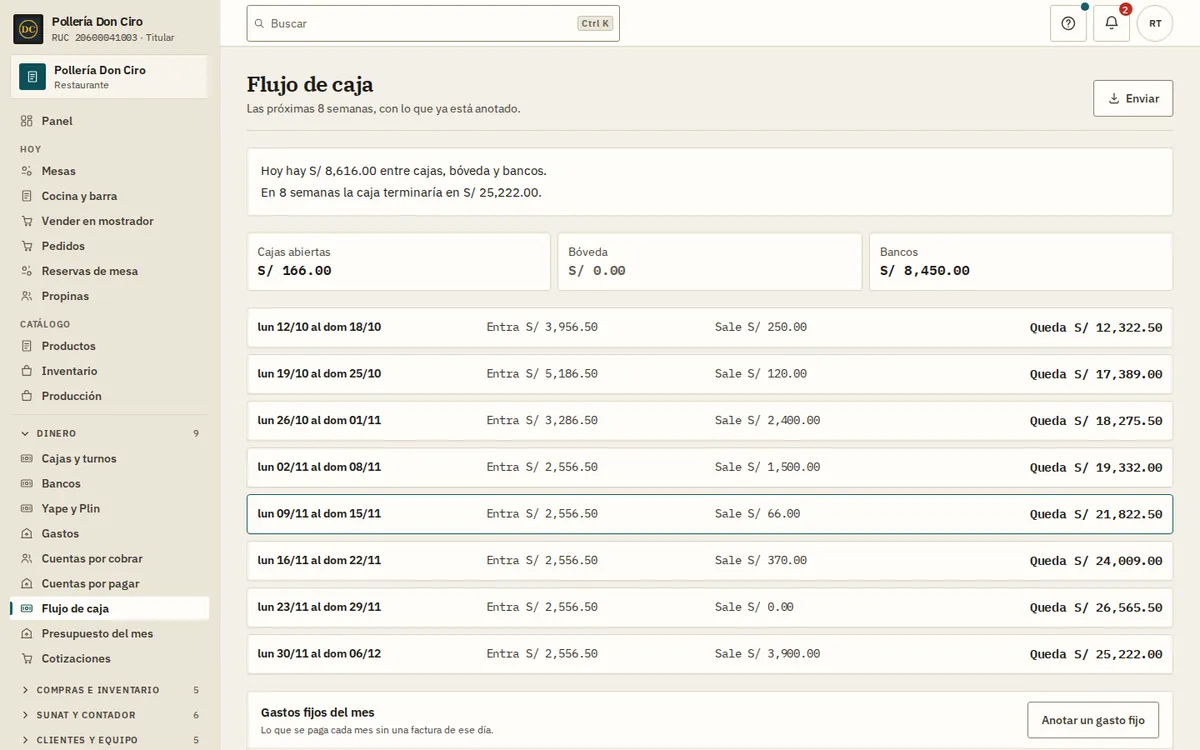This screenshot has width=1200, height=750.
Task: Open the Cajas abiertas card
Action: click(399, 262)
